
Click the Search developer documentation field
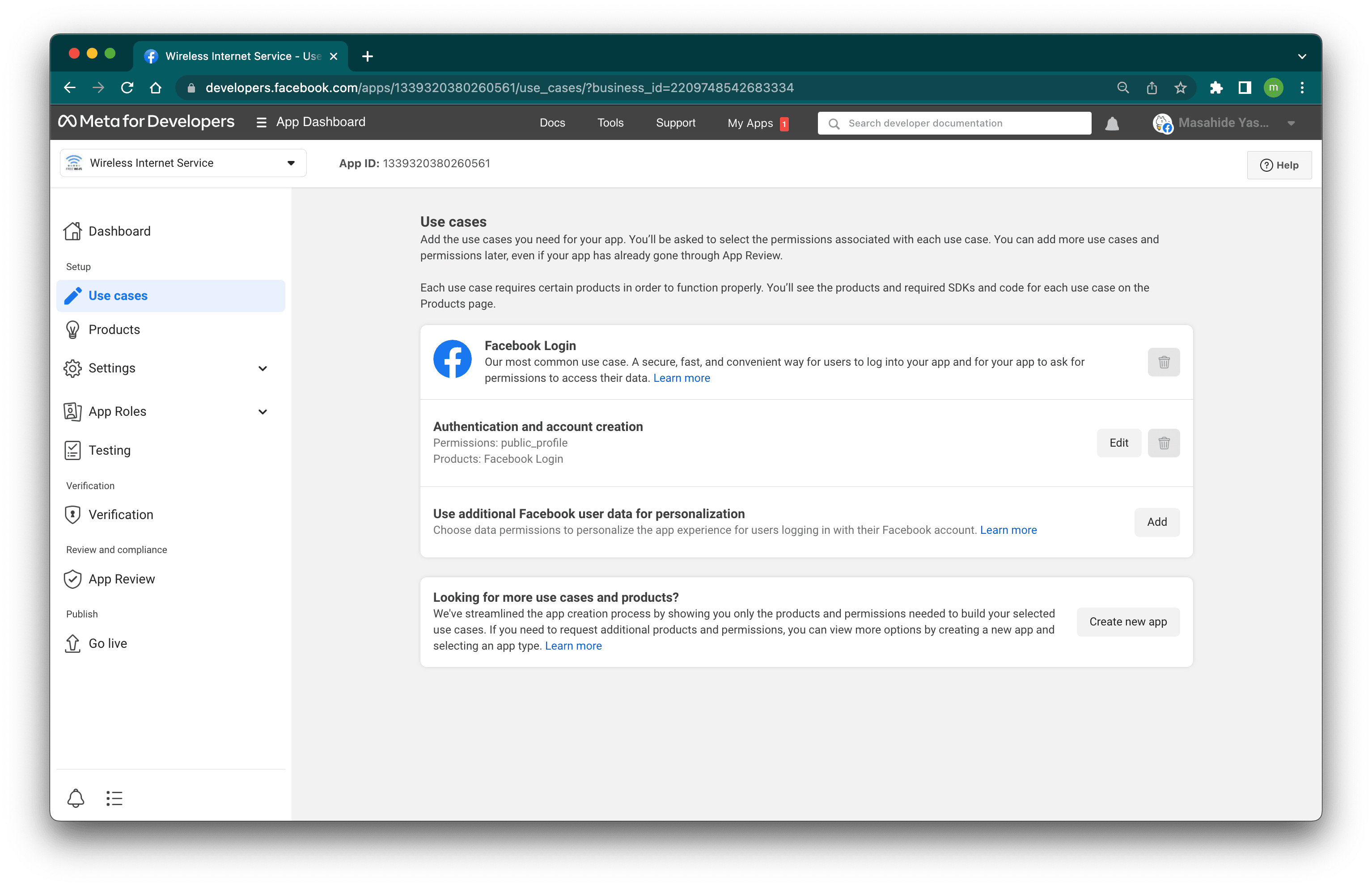click(954, 123)
